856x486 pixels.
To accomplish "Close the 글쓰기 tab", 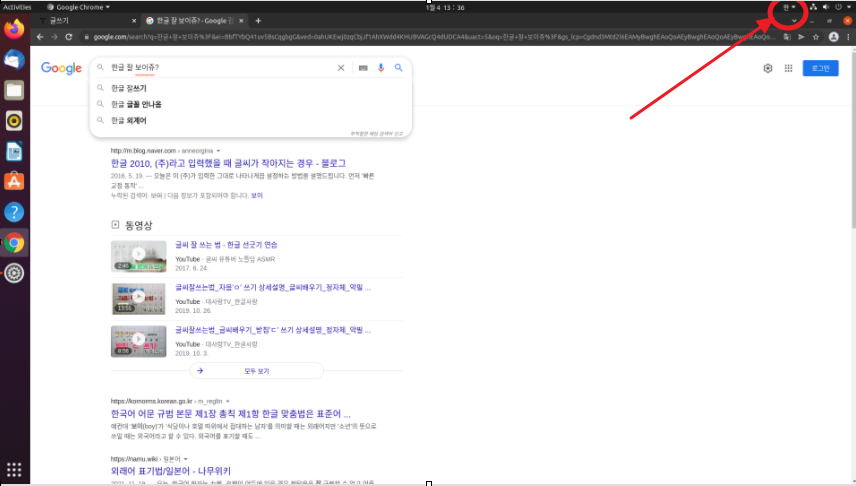I will [x=134, y=21].
